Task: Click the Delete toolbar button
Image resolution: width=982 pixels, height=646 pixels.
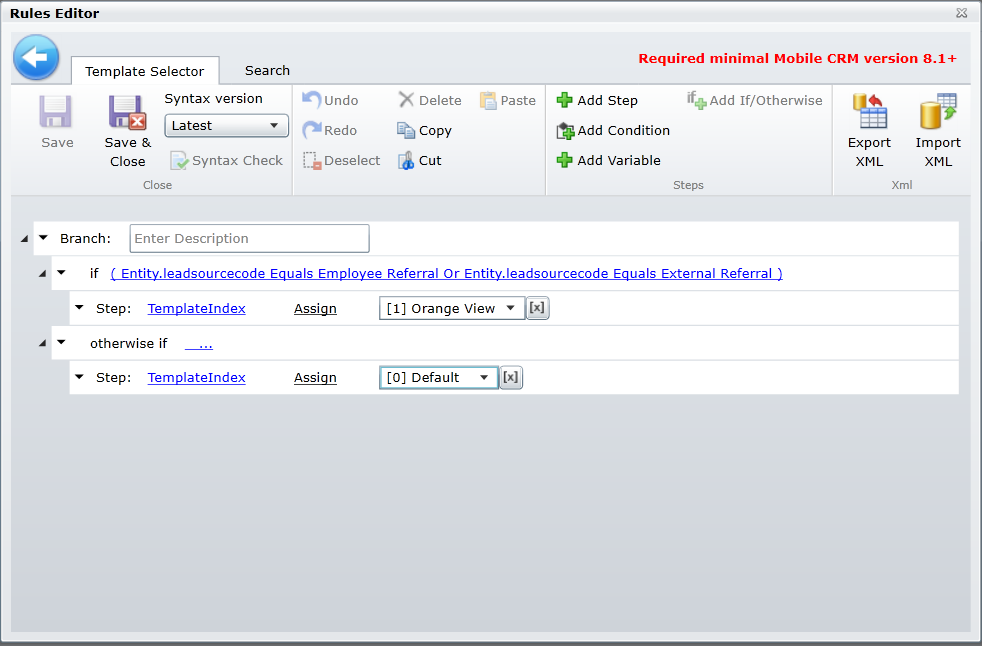Action: (430, 100)
